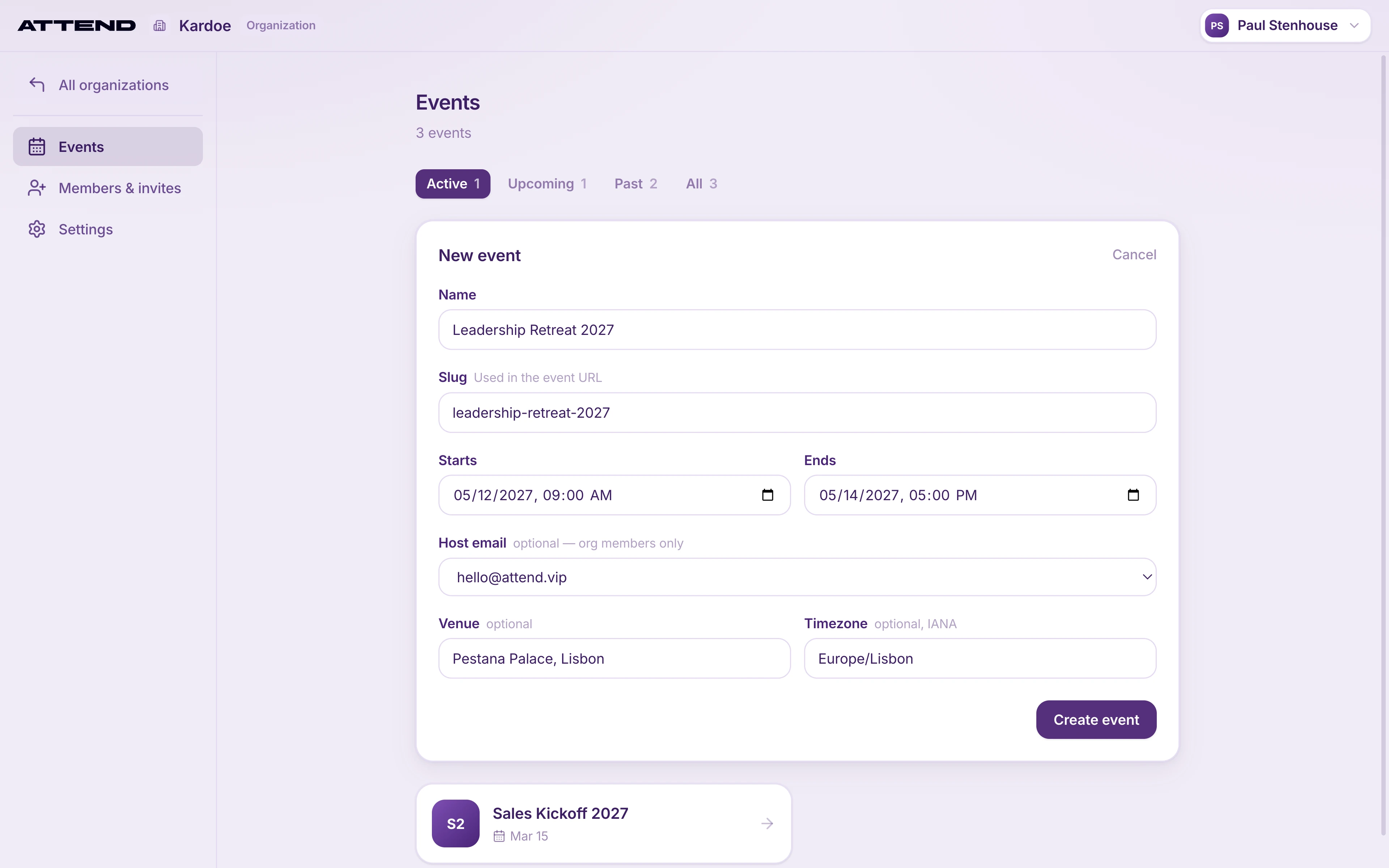
Task: Click the Events calendar icon in sidebar
Action: [37, 146]
